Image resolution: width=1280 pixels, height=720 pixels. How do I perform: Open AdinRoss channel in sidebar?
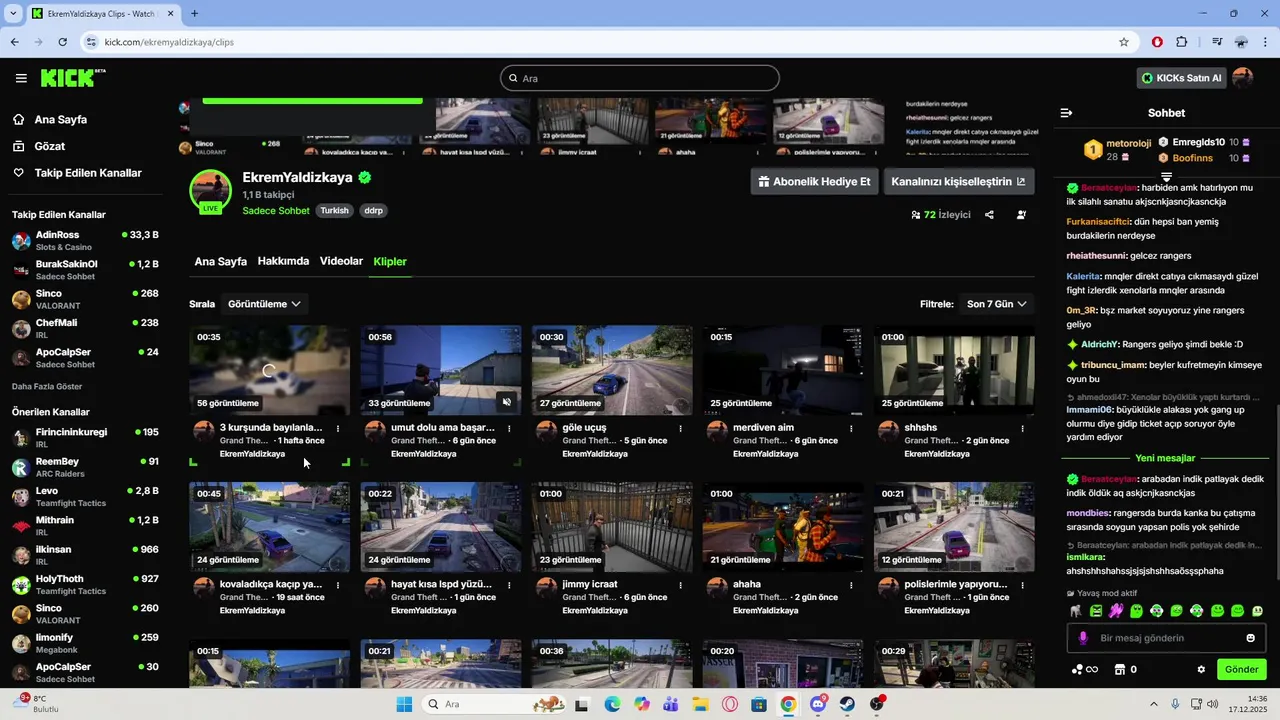click(85, 240)
